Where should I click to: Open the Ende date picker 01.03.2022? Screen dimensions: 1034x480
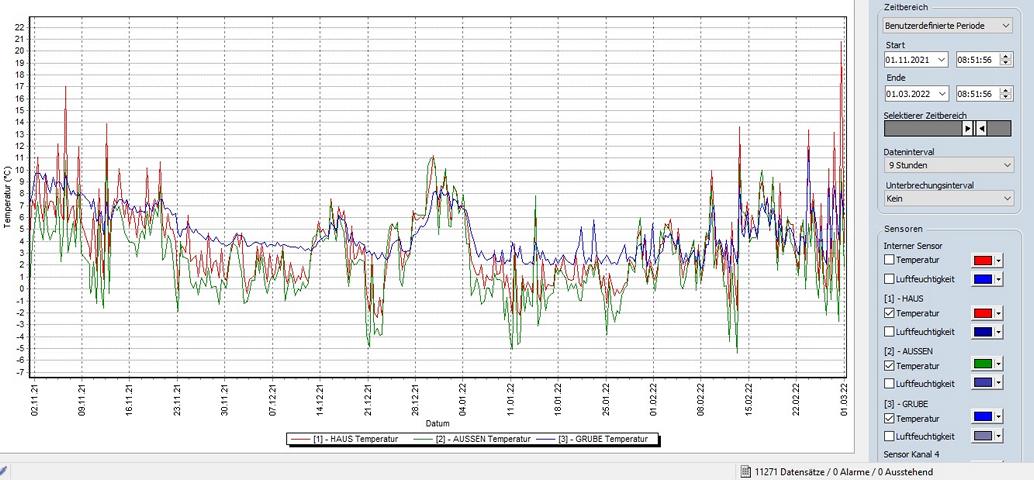coord(916,94)
